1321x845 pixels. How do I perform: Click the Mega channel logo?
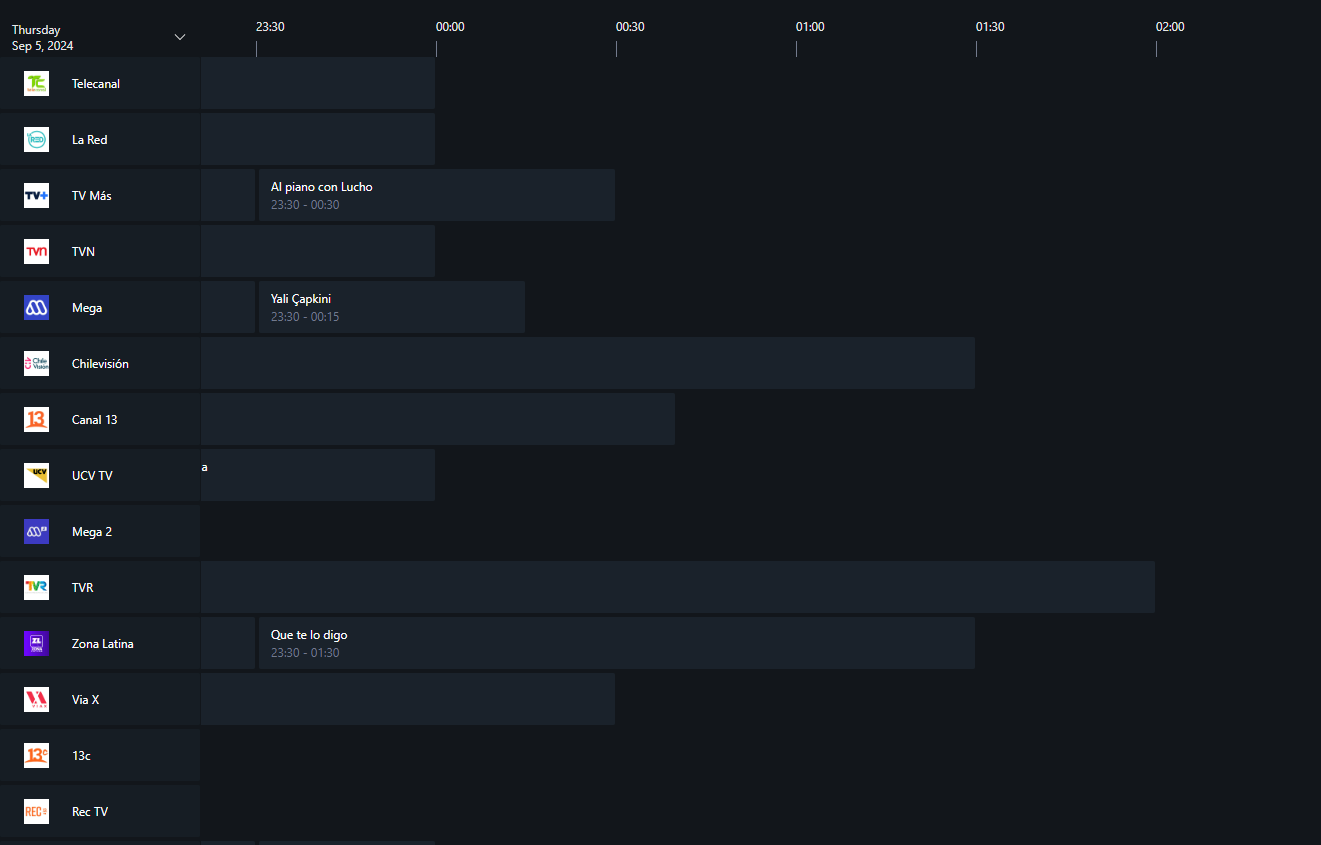pos(36,308)
